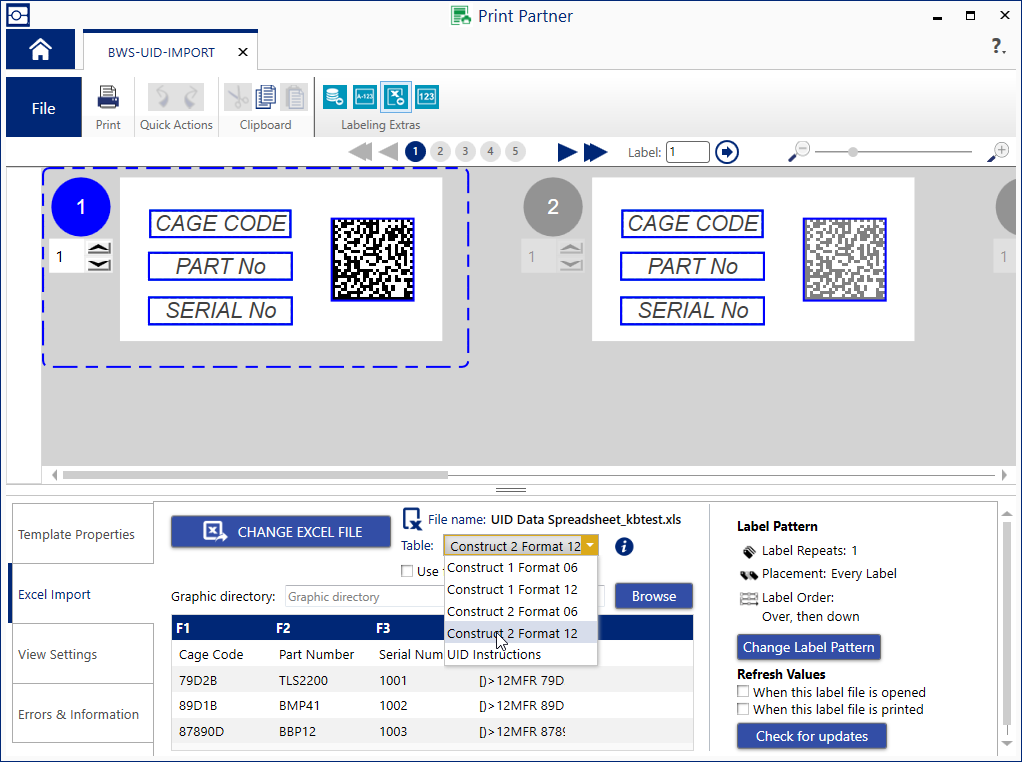Select 'Construct 1 Format 06' from list
1022x762 pixels.
click(x=512, y=568)
